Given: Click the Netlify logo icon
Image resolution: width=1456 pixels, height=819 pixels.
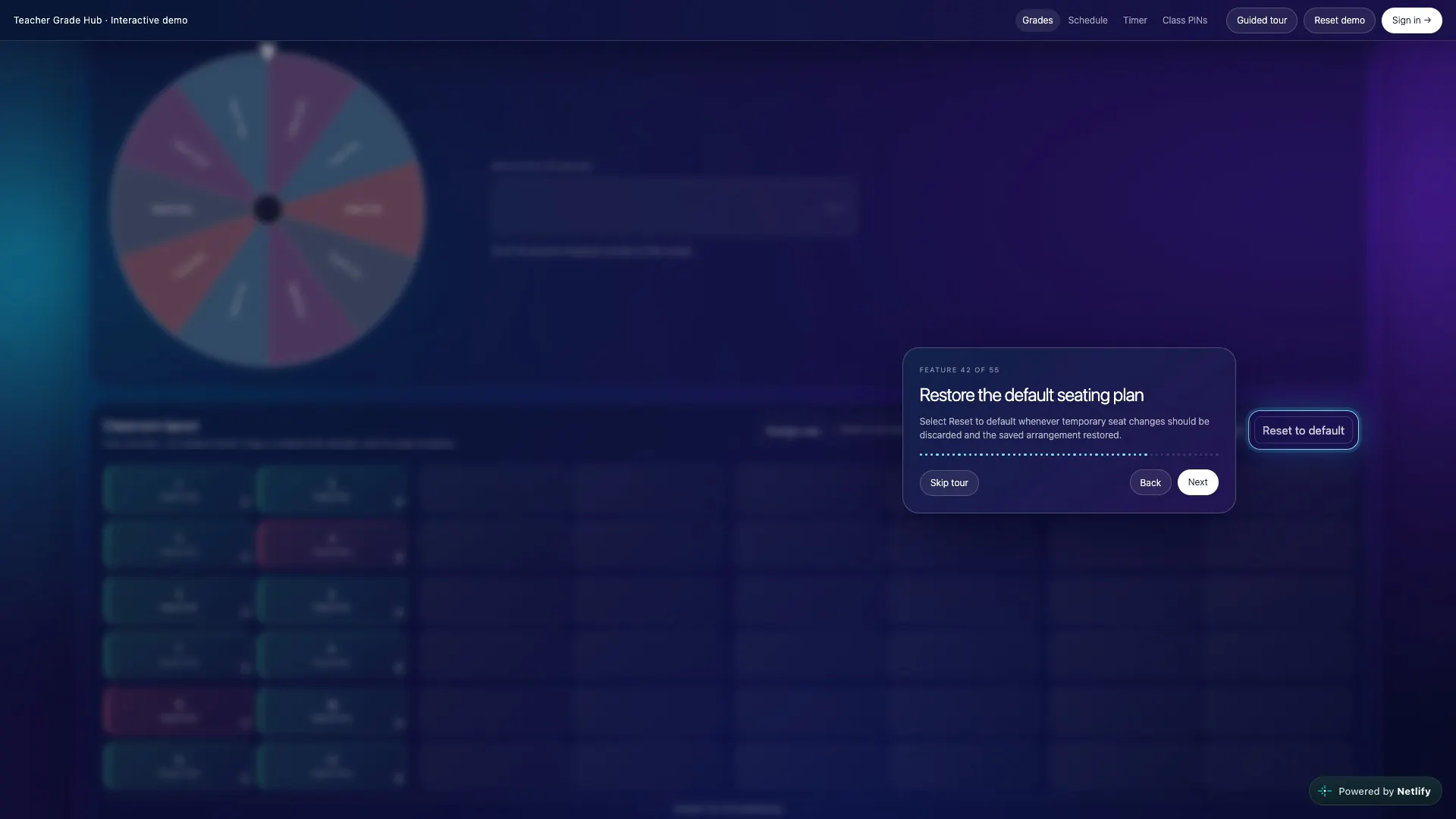Looking at the screenshot, I should pyautogui.click(x=1324, y=791).
